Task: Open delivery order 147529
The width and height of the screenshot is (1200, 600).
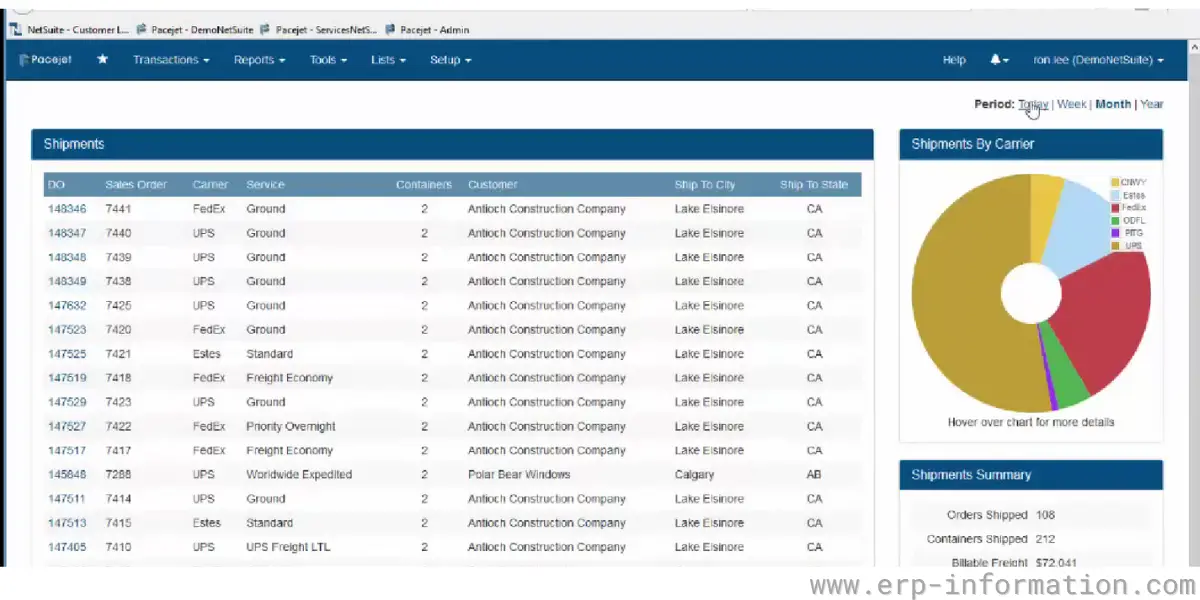Action: pos(67,402)
